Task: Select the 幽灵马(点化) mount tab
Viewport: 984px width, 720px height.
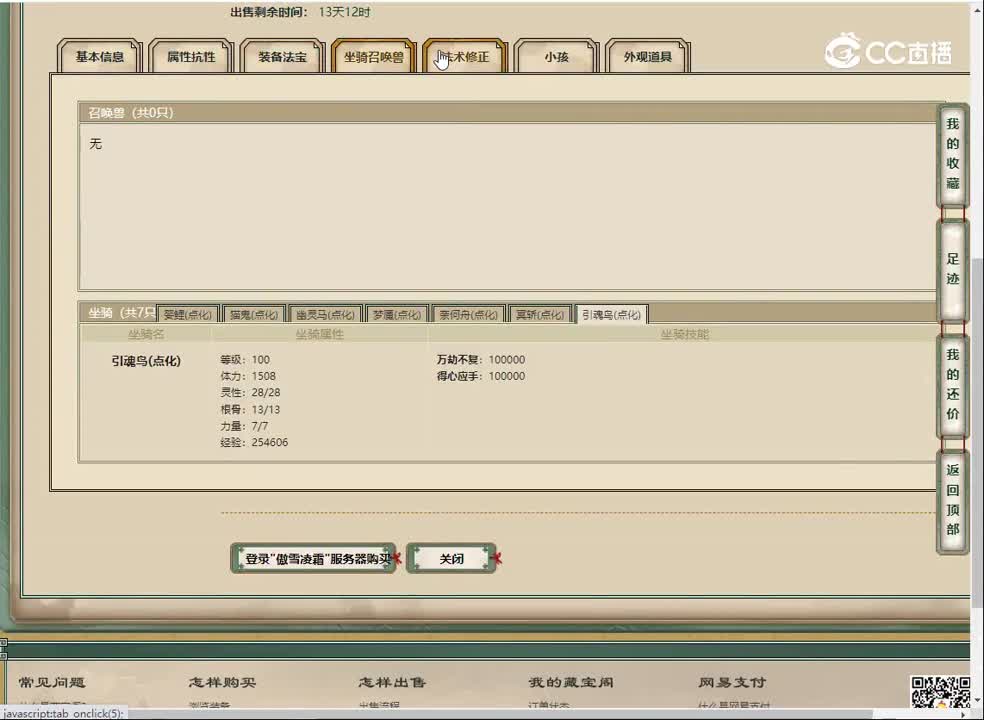Action: click(x=324, y=314)
